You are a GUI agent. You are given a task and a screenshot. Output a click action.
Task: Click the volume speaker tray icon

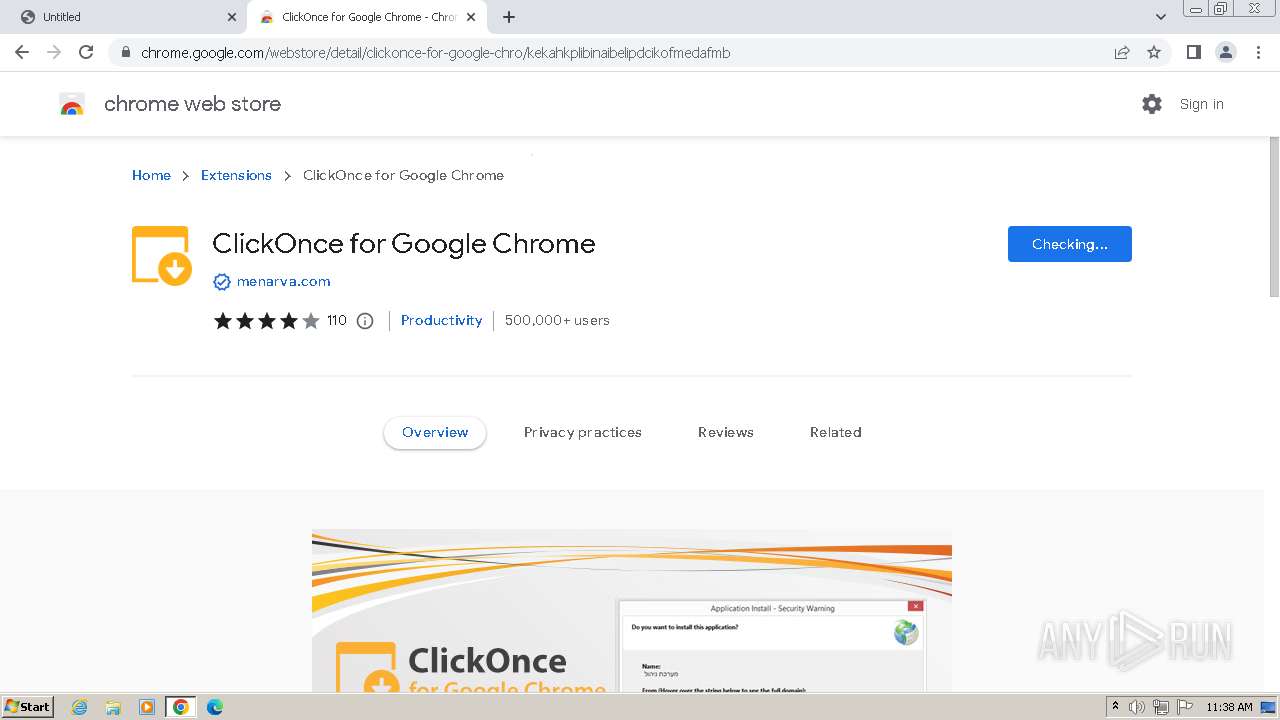coord(1137,707)
